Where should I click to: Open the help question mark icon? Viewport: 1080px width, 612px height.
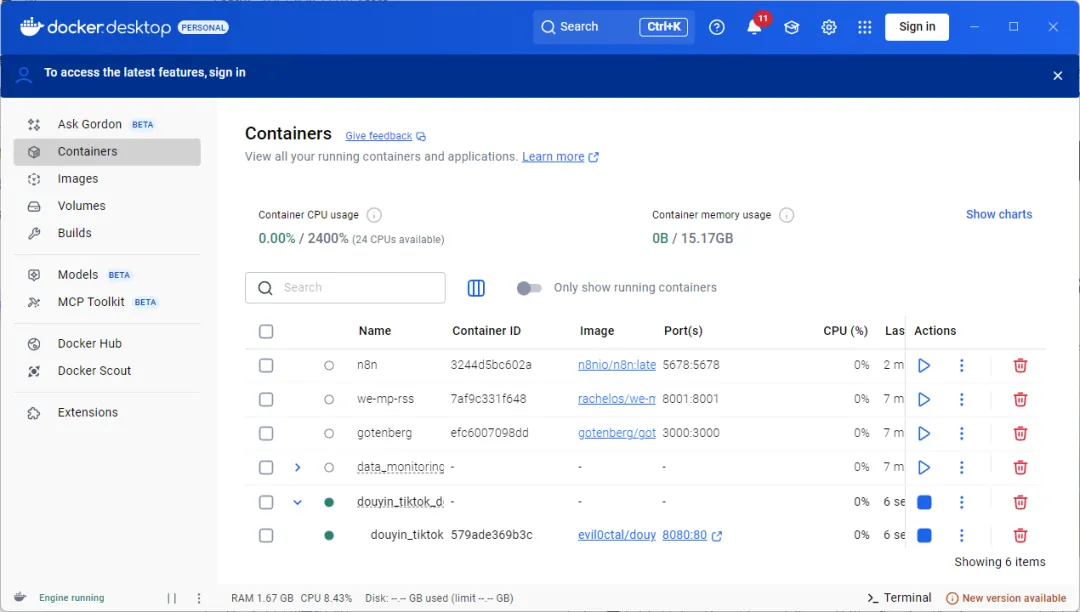coord(716,27)
